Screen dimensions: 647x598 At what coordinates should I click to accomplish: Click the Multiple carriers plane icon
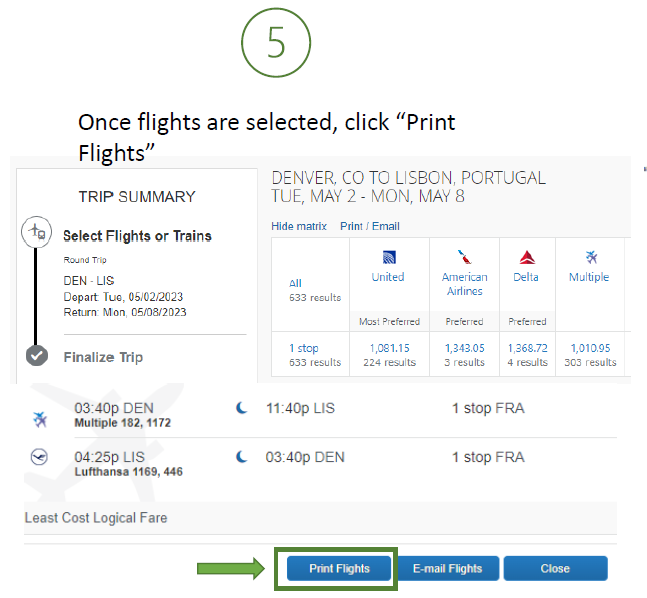pyautogui.click(x=589, y=258)
